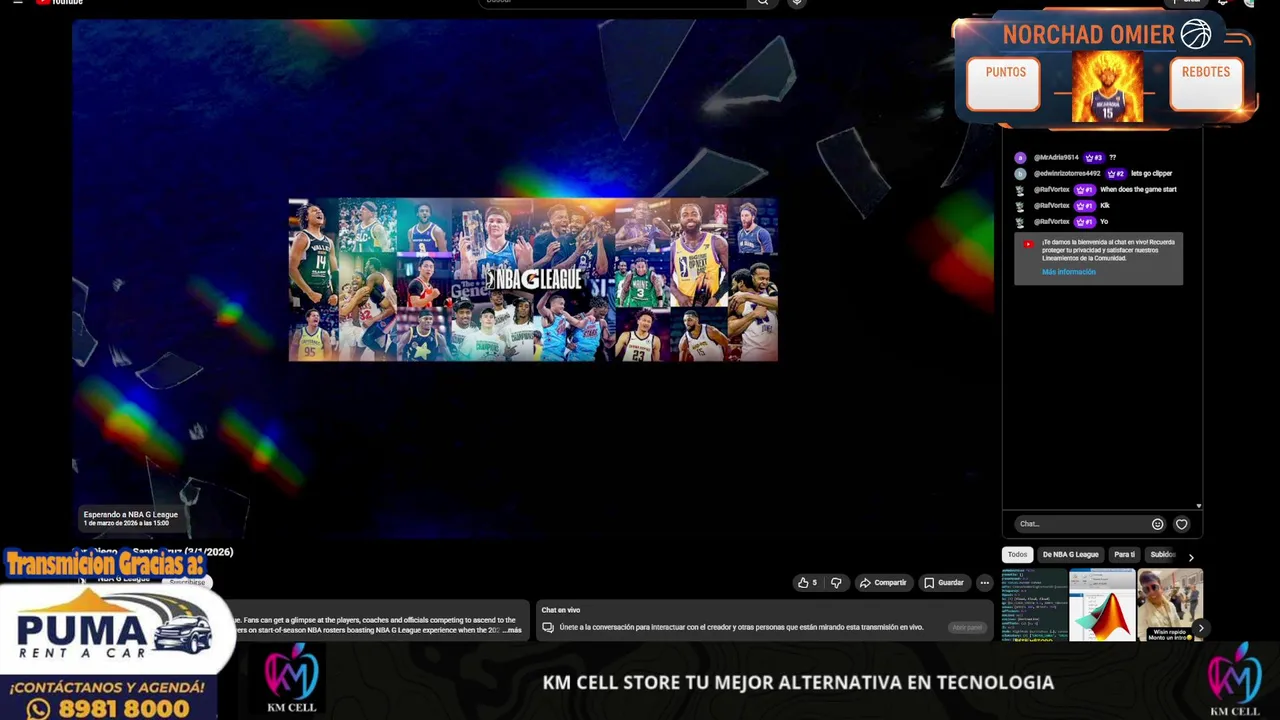Click the gray 'b' avatar in chat
The width and height of the screenshot is (1280, 720).
point(1020,174)
